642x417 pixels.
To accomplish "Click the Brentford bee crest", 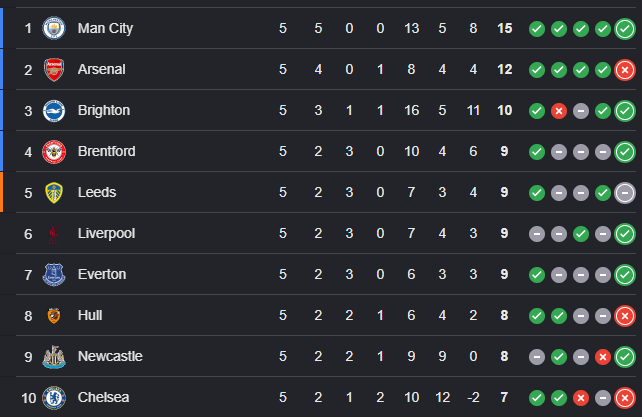I will coord(54,152).
